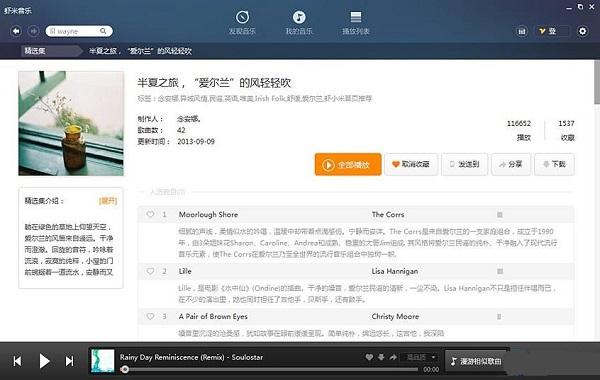
Task: Click the magnifier search icon
Action: (103, 31)
